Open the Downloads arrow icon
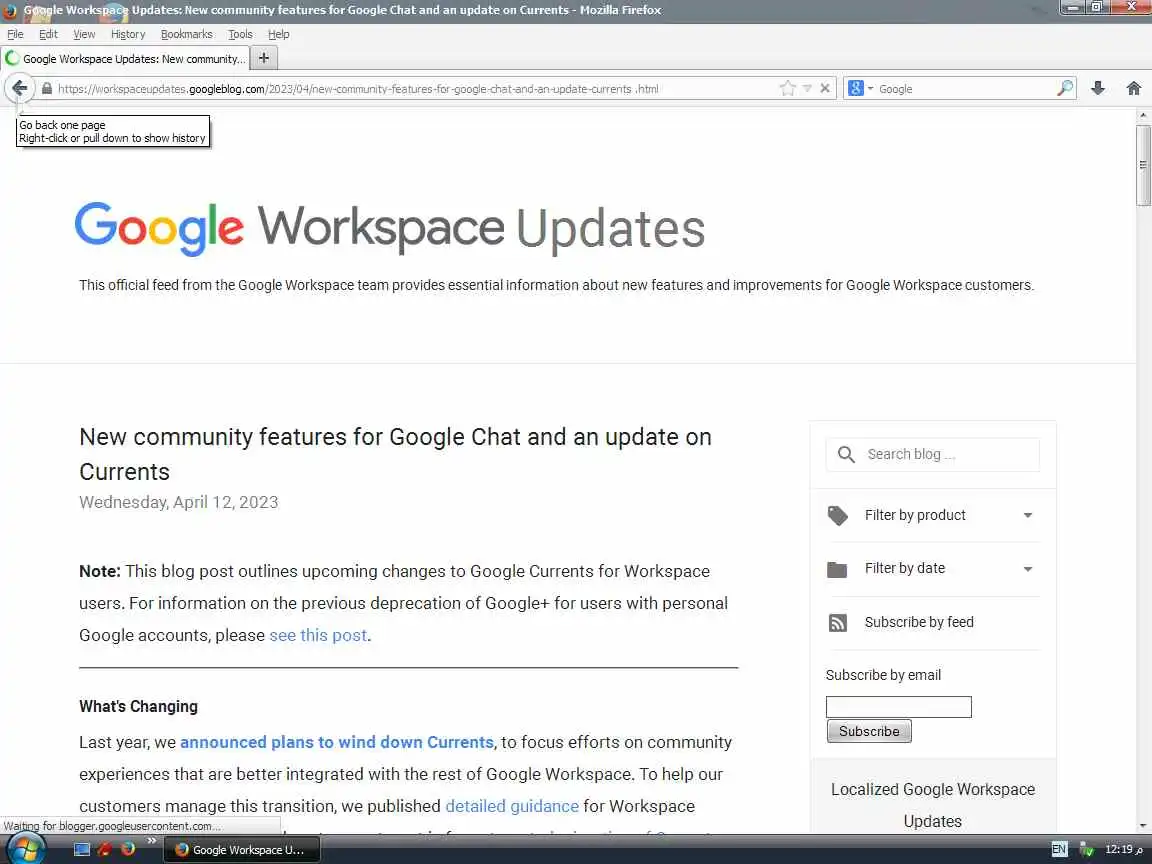This screenshot has width=1152, height=864. coord(1098,88)
